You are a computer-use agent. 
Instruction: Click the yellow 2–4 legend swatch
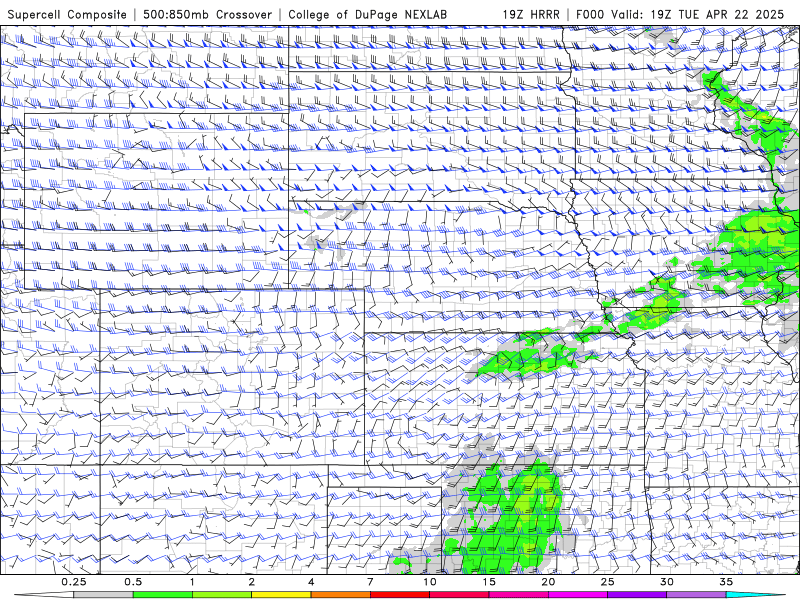pyautogui.click(x=281, y=595)
